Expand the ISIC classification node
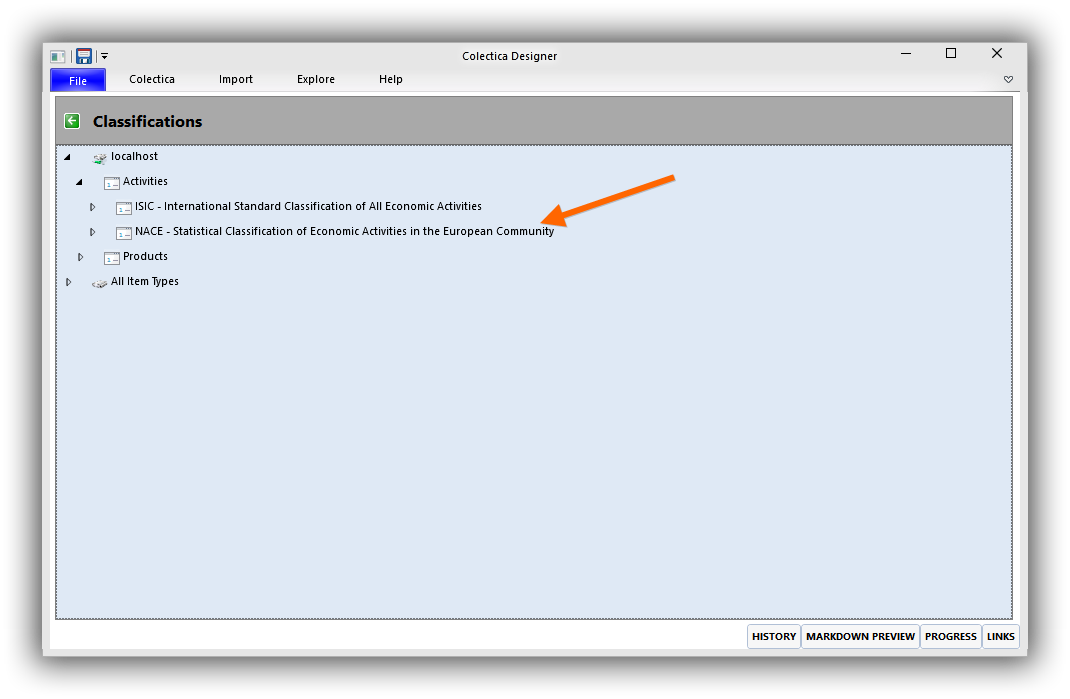This screenshot has width=1070, height=699. coord(92,207)
